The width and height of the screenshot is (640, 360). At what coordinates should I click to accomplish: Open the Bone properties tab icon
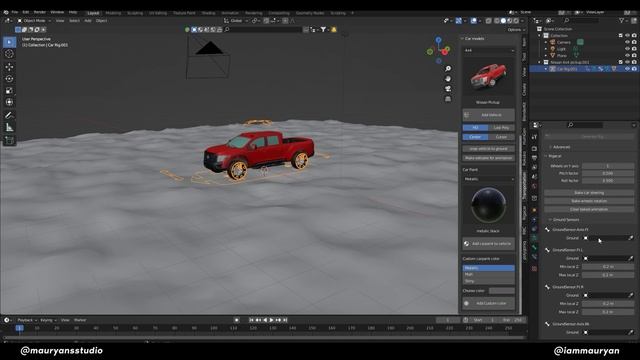534,248
